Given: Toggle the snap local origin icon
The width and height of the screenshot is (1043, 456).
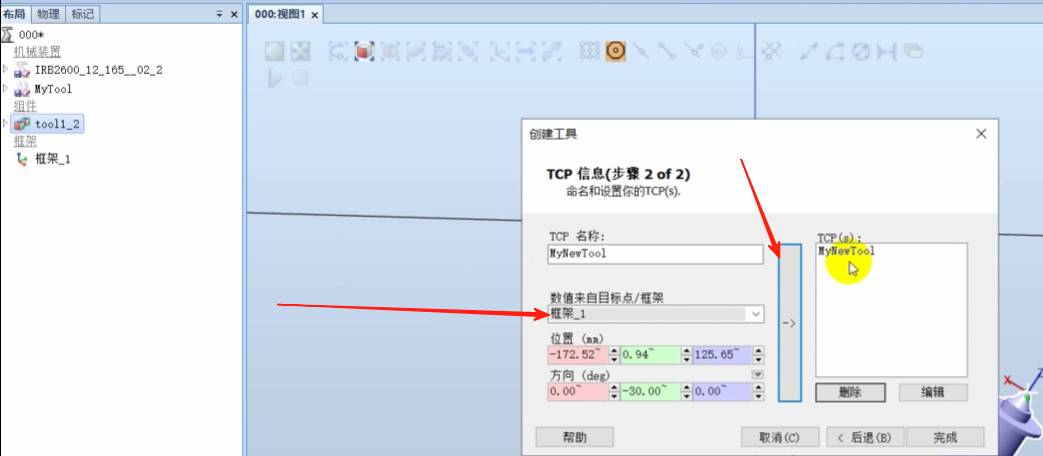Looking at the screenshot, I should [744, 51].
